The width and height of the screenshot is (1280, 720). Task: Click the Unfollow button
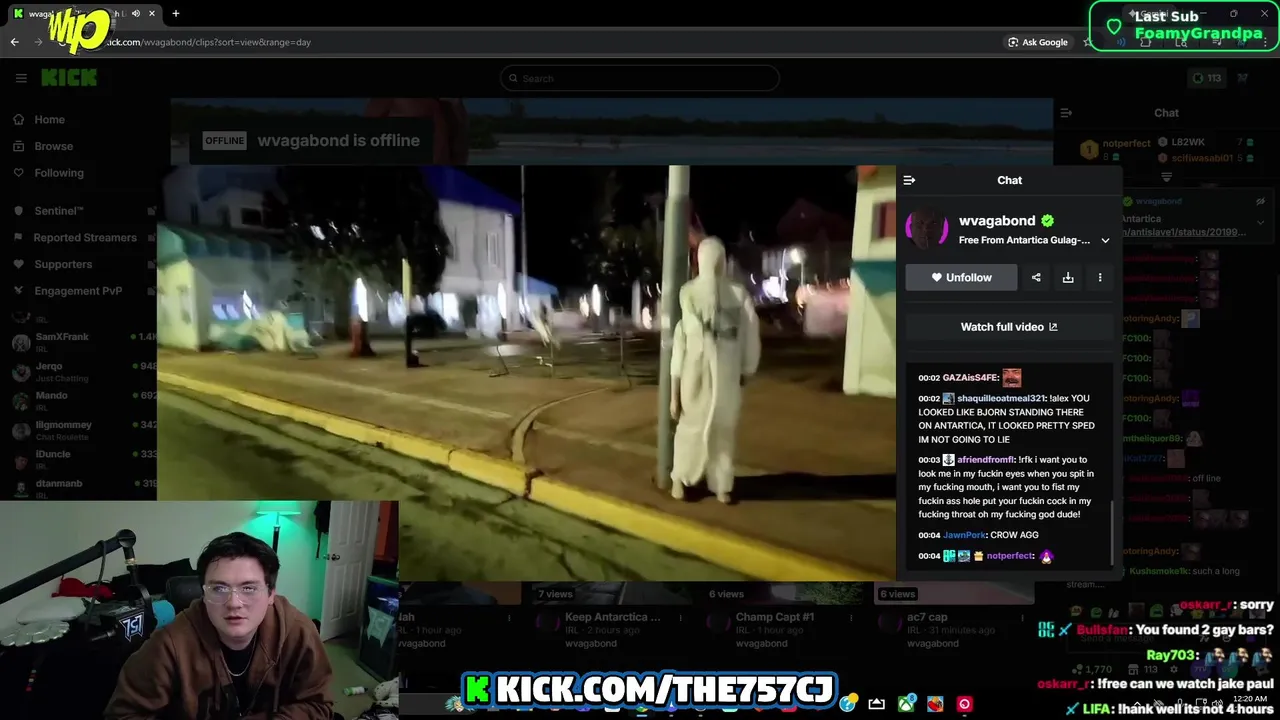[961, 277]
